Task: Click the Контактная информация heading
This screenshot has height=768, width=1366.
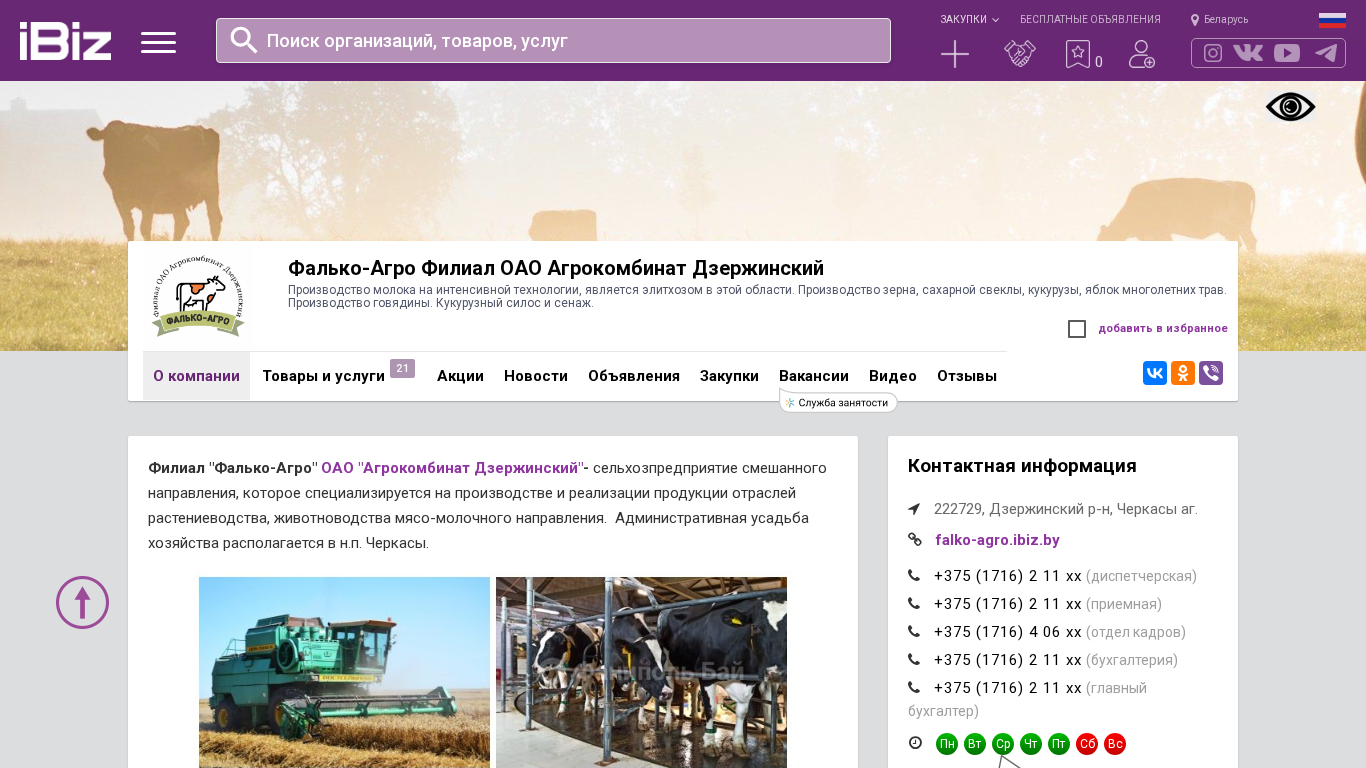Action: coord(1022,466)
